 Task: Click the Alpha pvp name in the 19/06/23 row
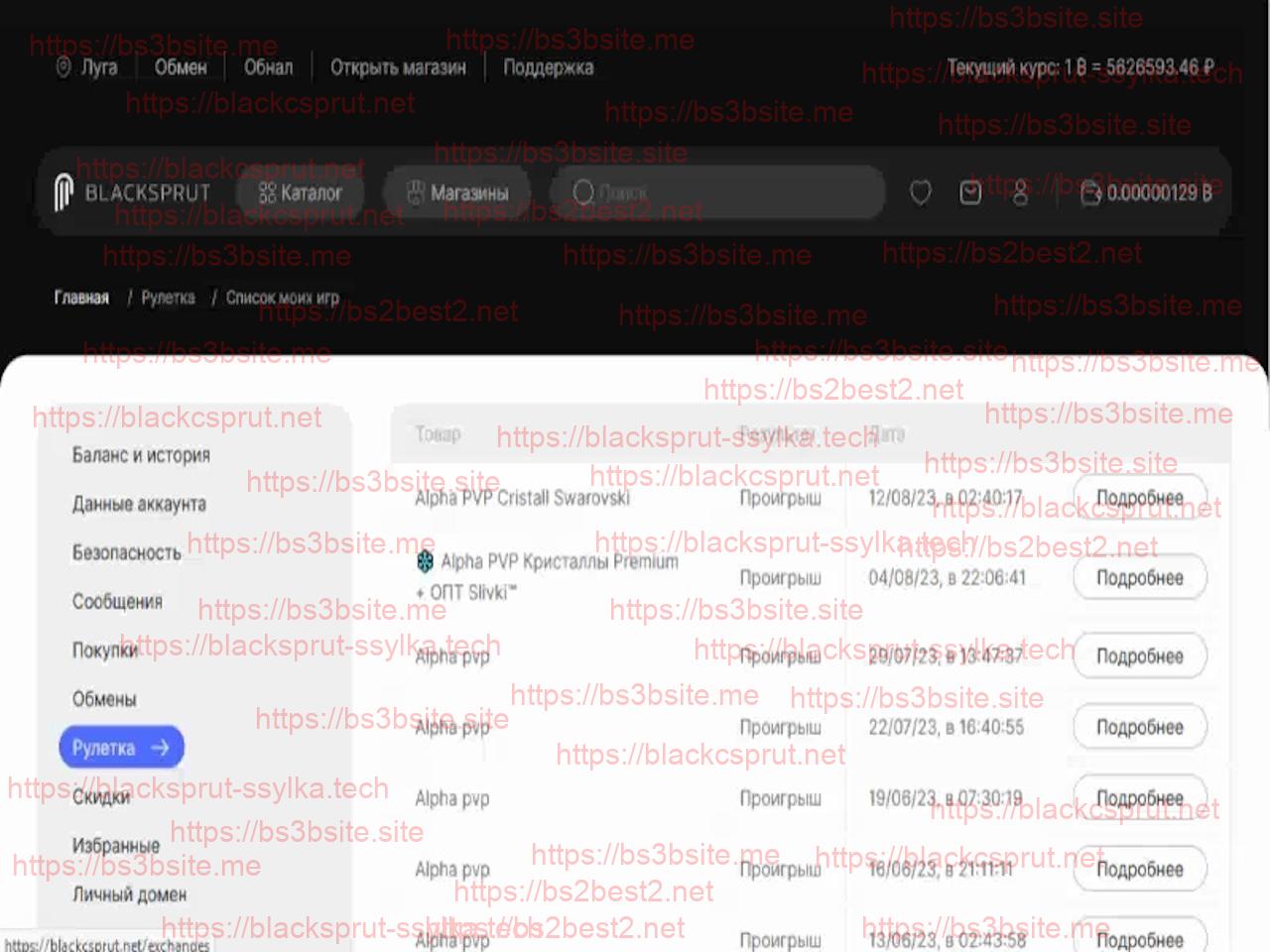pyautogui.click(x=452, y=799)
